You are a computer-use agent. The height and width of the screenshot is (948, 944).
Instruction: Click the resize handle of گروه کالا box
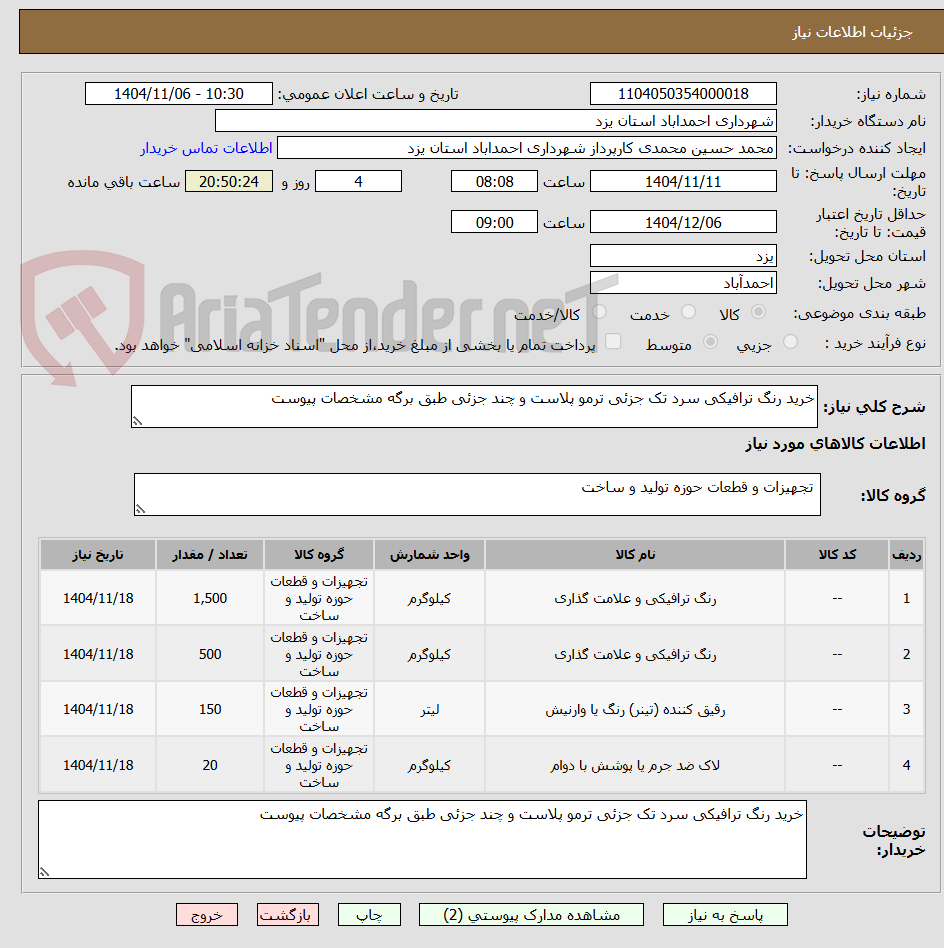point(140,510)
